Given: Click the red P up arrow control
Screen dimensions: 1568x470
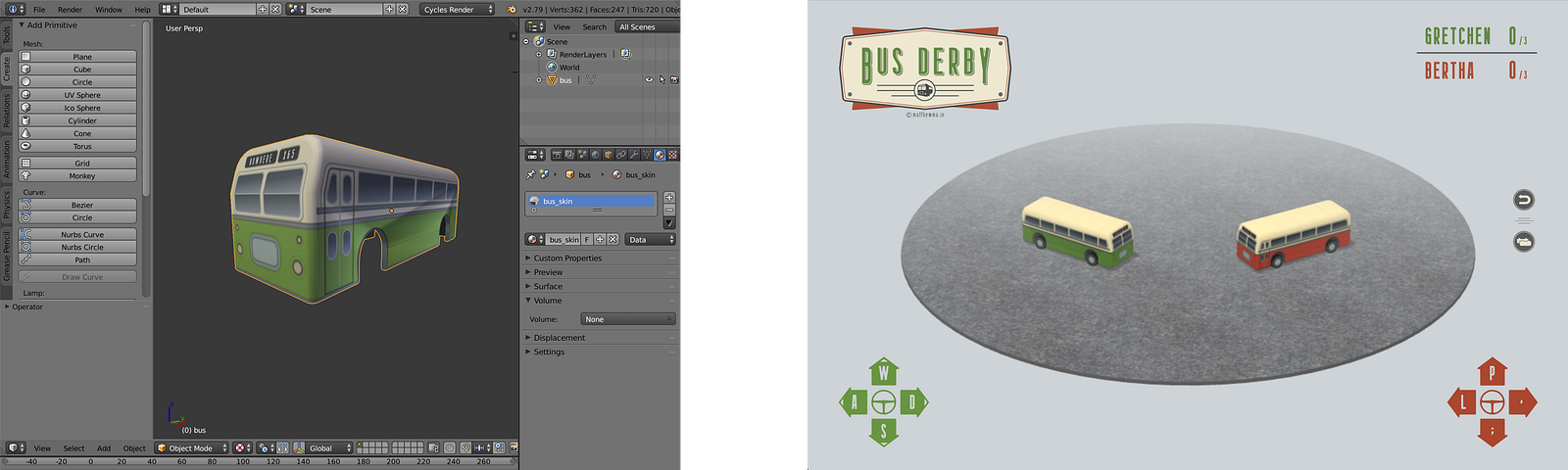Looking at the screenshot, I should coord(1492,372).
